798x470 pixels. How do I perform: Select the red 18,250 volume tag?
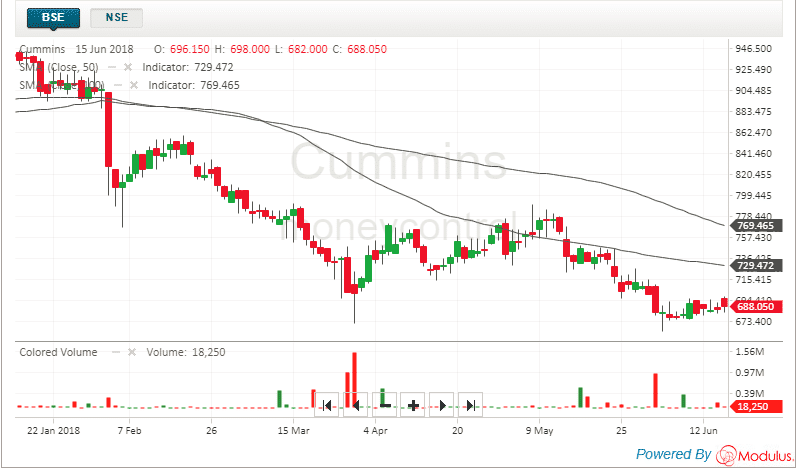(x=755, y=407)
